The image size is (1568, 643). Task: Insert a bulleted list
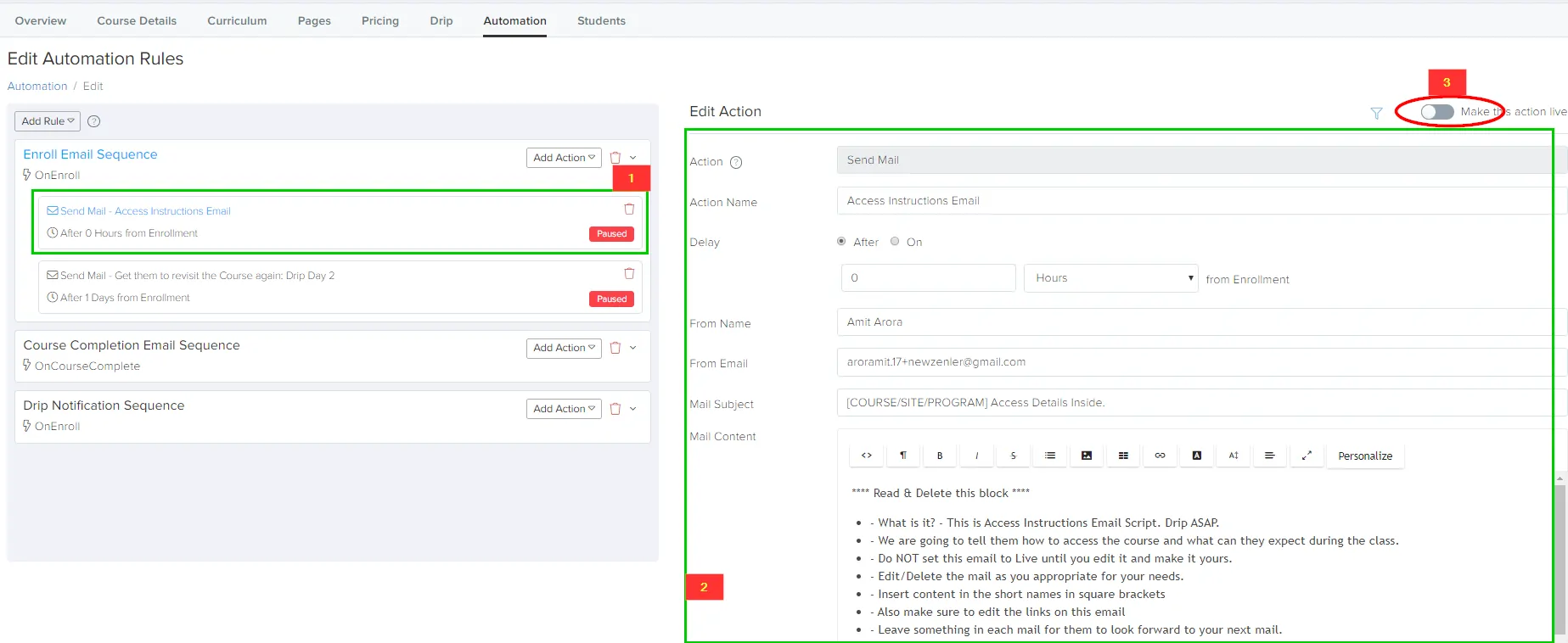pyautogui.click(x=1050, y=456)
